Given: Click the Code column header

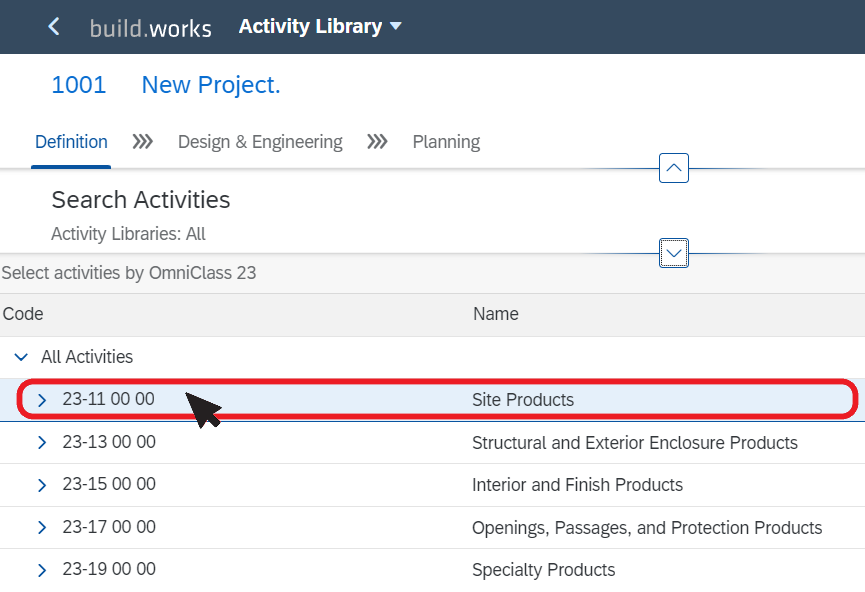Looking at the screenshot, I should 23,314.
